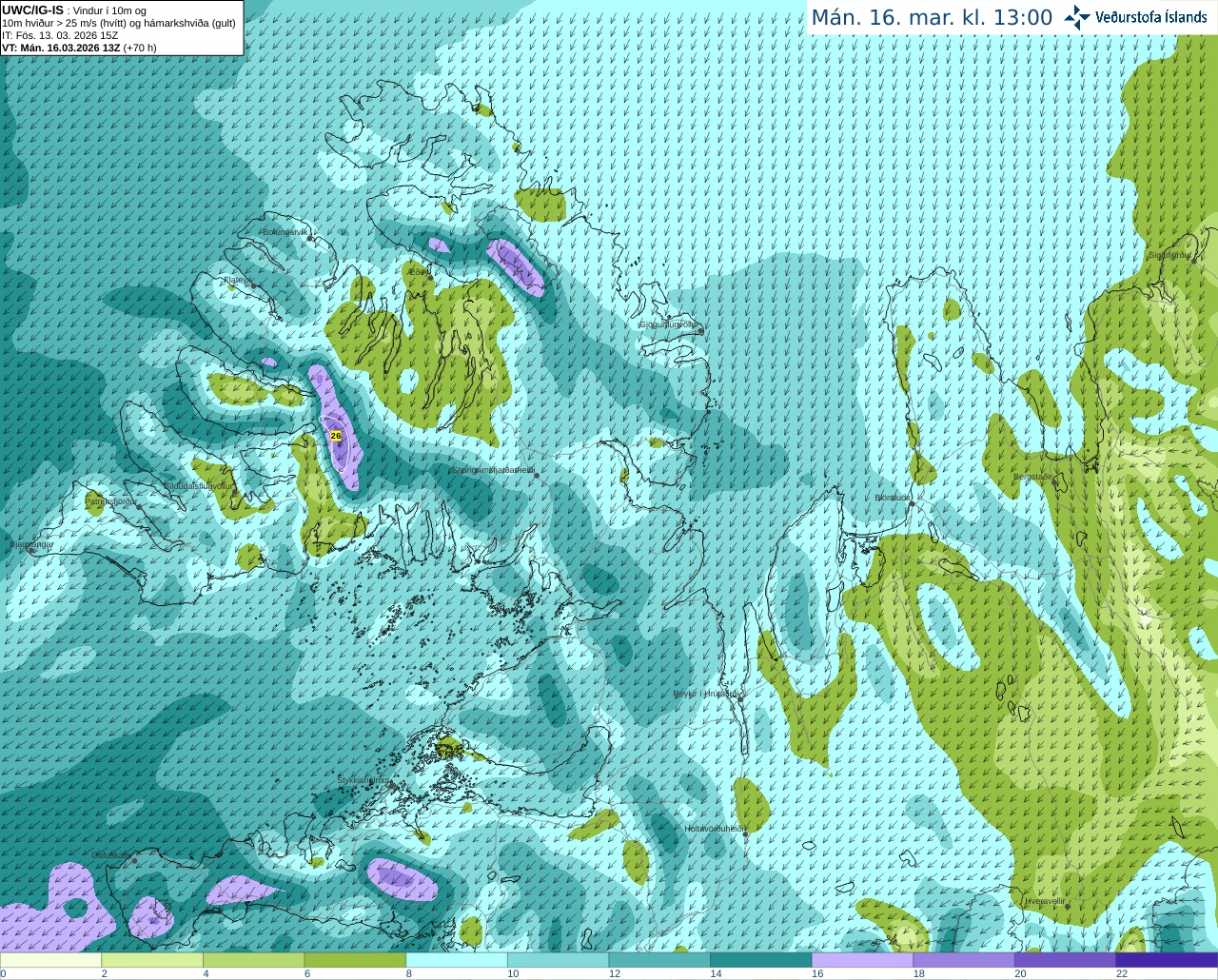Select the 16–18 m/s legend color

pyautogui.click(x=862, y=960)
